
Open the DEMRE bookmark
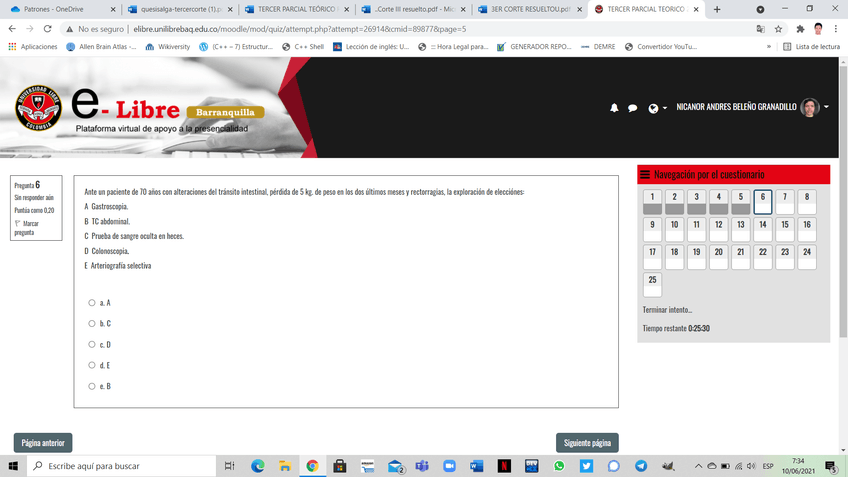598,47
